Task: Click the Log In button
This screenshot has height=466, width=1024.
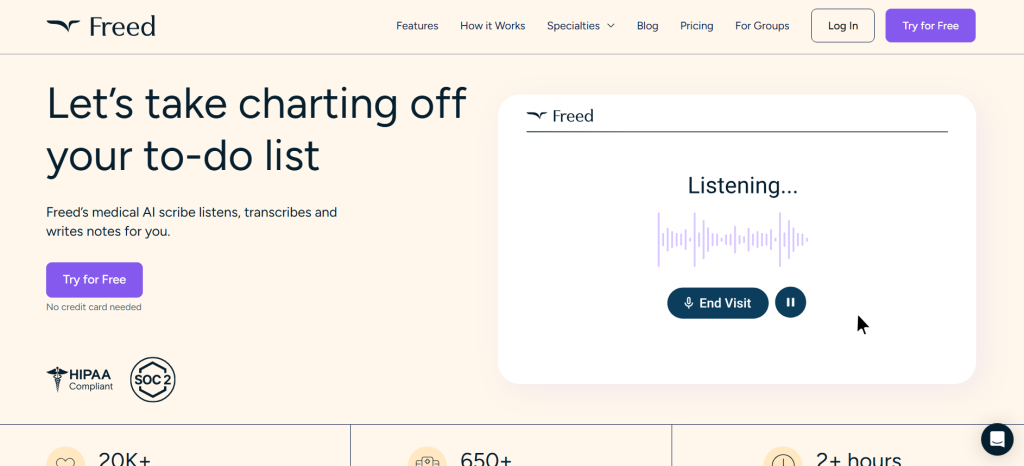Action: tap(842, 26)
